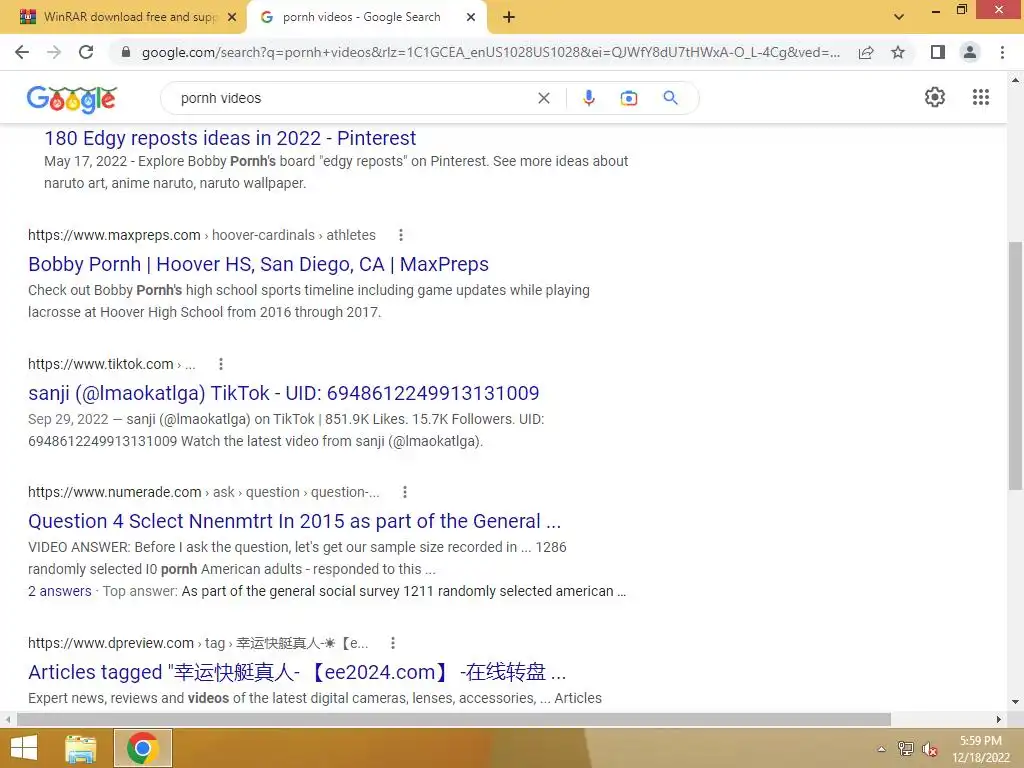Open more options for TikTok result
Image resolution: width=1024 pixels, height=768 pixels.
coord(221,364)
